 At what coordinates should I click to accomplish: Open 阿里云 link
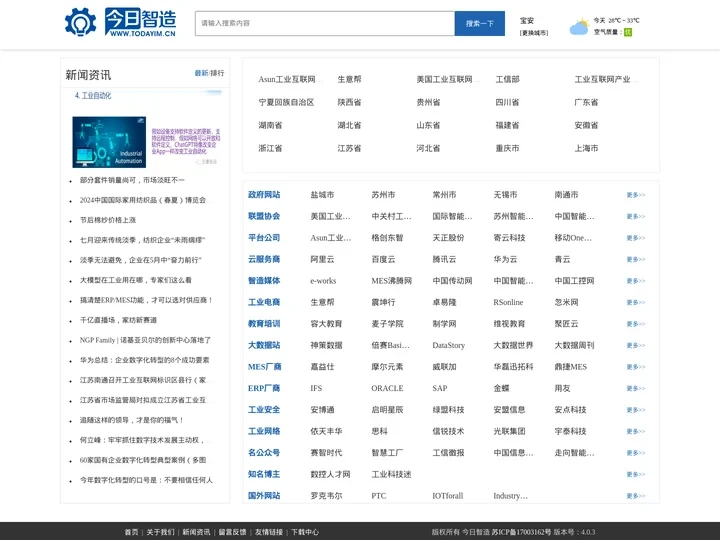point(322,259)
